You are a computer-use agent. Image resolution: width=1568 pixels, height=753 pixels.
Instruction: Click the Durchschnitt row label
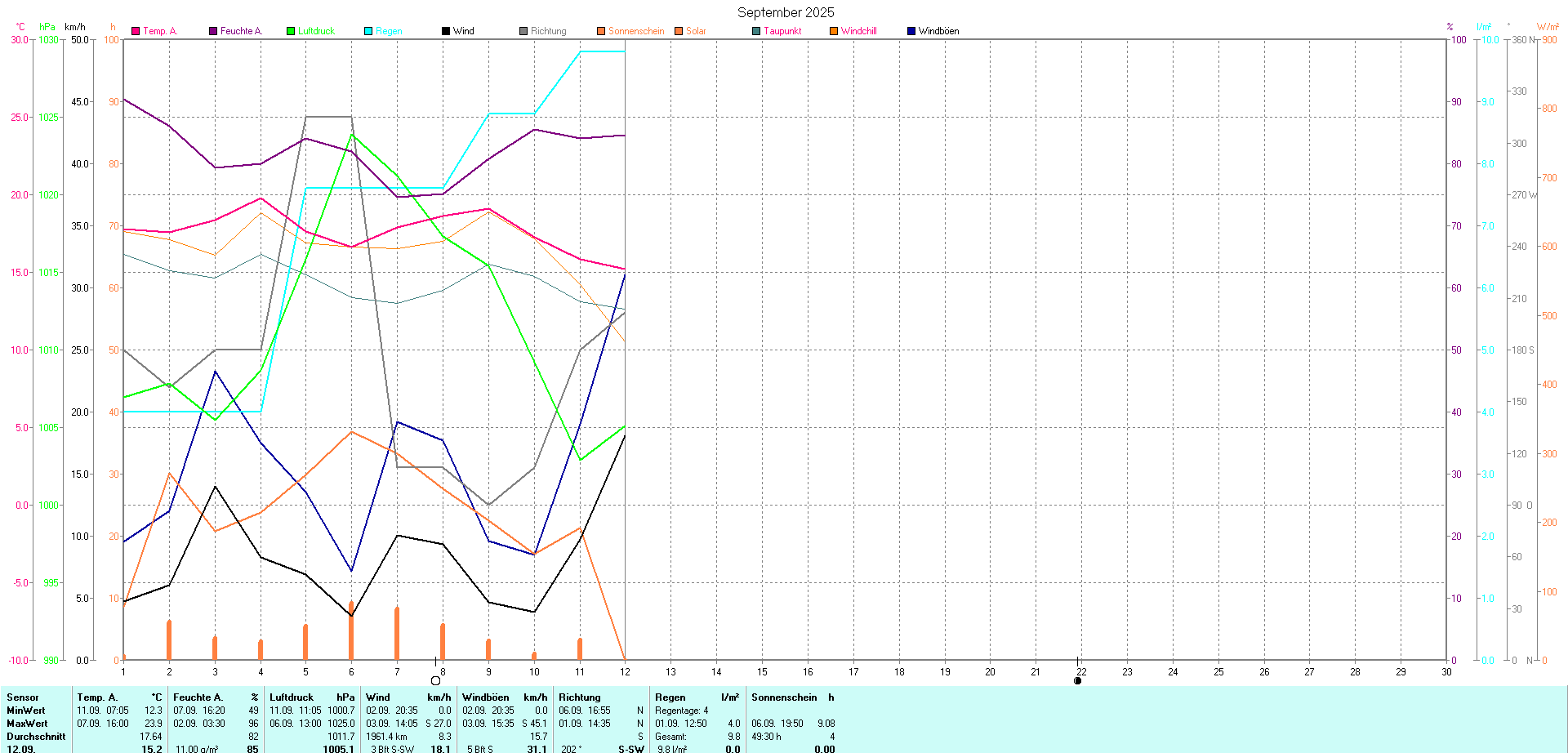click(36, 737)
